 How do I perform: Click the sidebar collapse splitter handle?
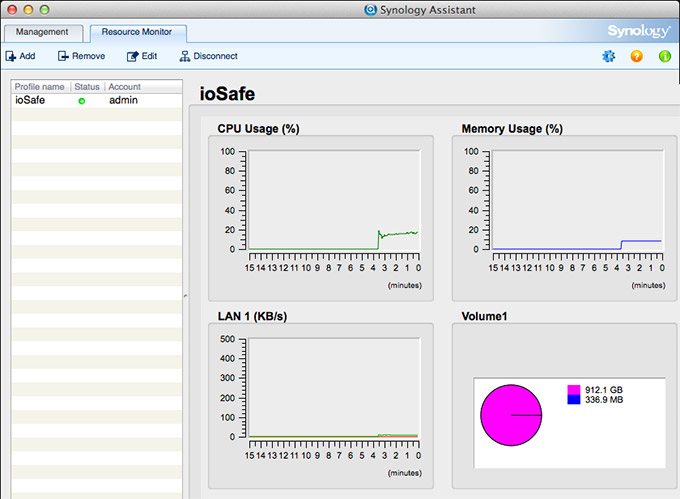[x=186, y=296]
